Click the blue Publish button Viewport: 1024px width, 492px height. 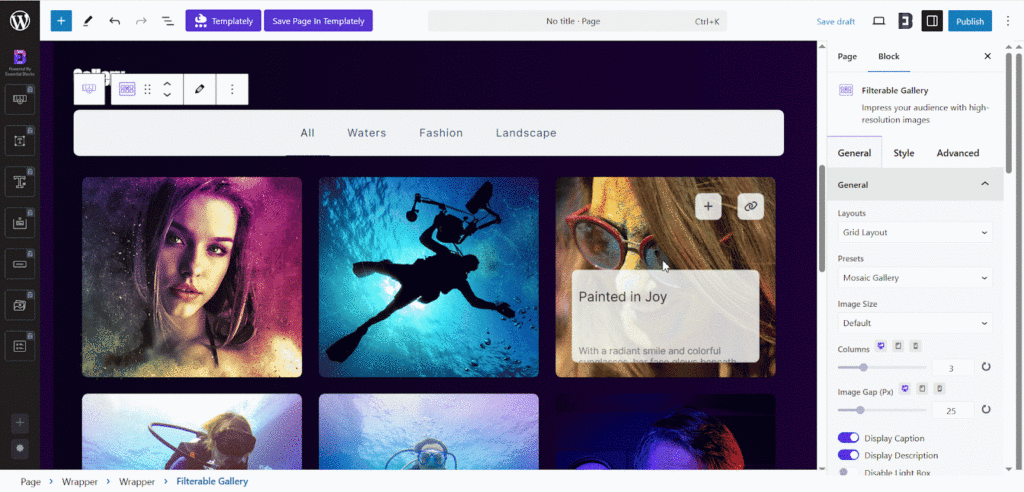pos(970,21)
